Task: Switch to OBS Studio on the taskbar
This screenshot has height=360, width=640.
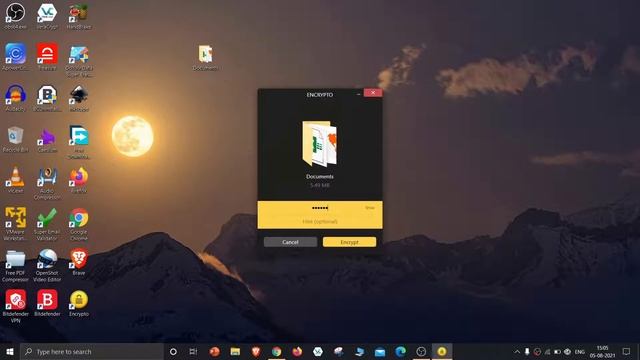Action: (421, 351)
